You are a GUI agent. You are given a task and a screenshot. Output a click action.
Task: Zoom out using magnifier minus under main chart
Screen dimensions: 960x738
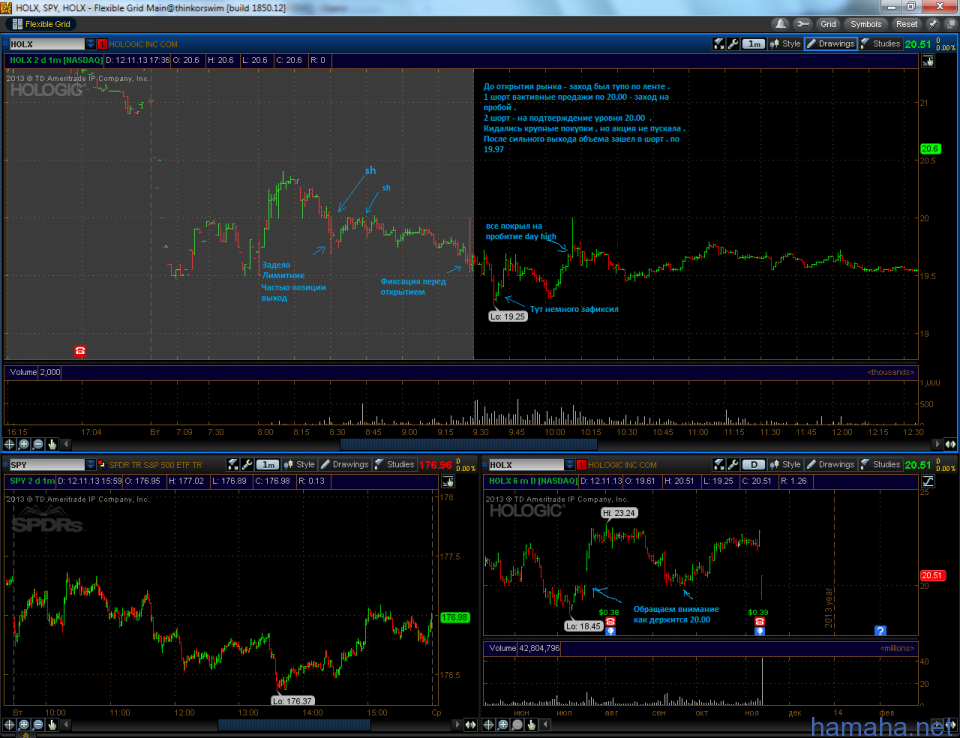38,444
